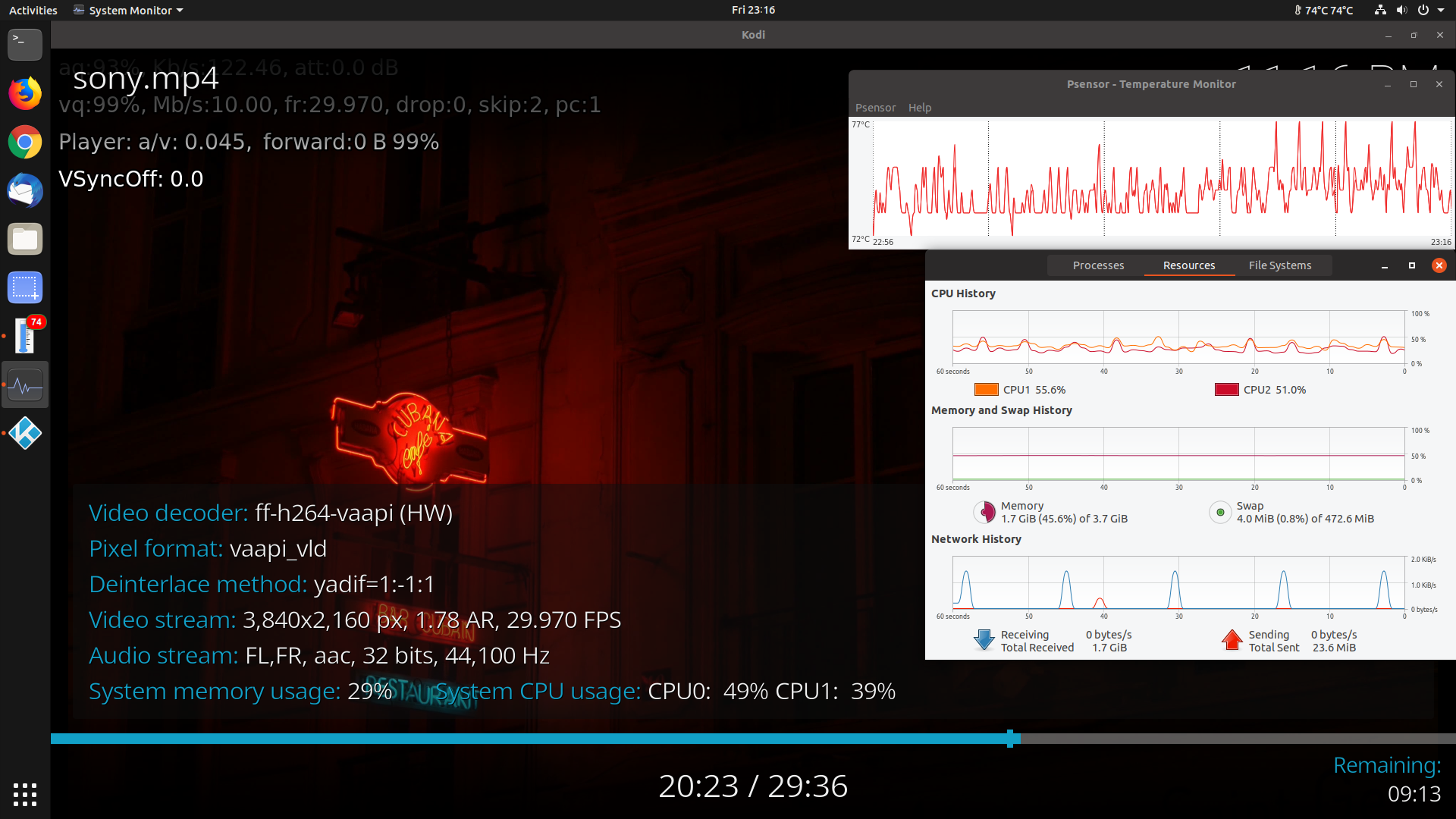Click the 20:23 / 29:36 playback time

pos(753,786)
